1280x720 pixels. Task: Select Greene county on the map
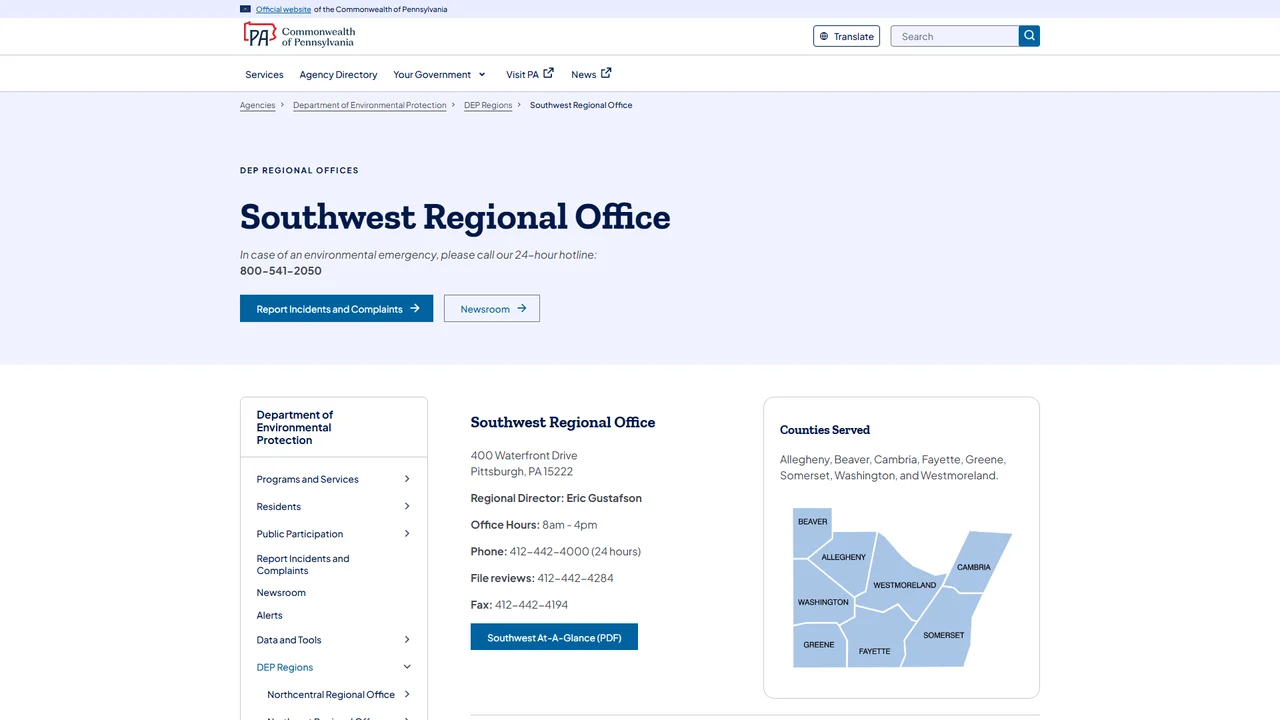click(819, 645)
